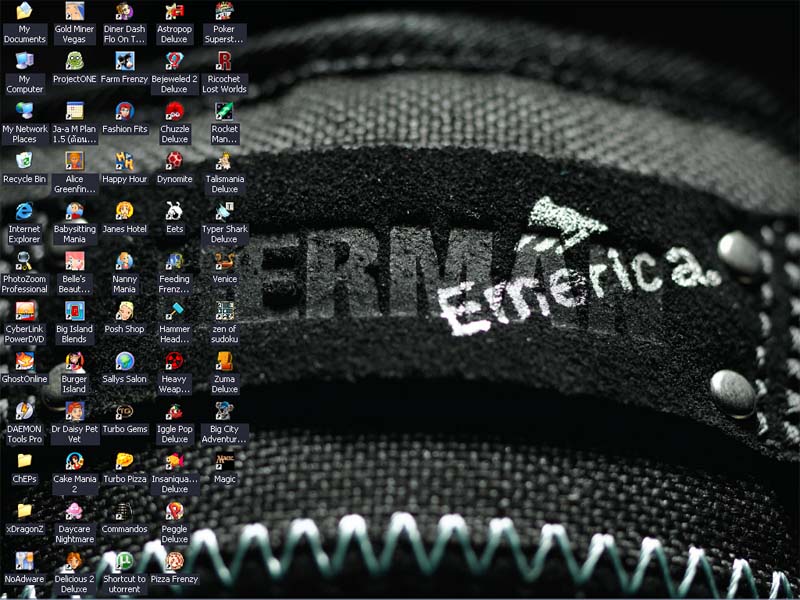Click the My Network Places icon
The width and height of the screenshot is (800, 600).
[24, 111]
